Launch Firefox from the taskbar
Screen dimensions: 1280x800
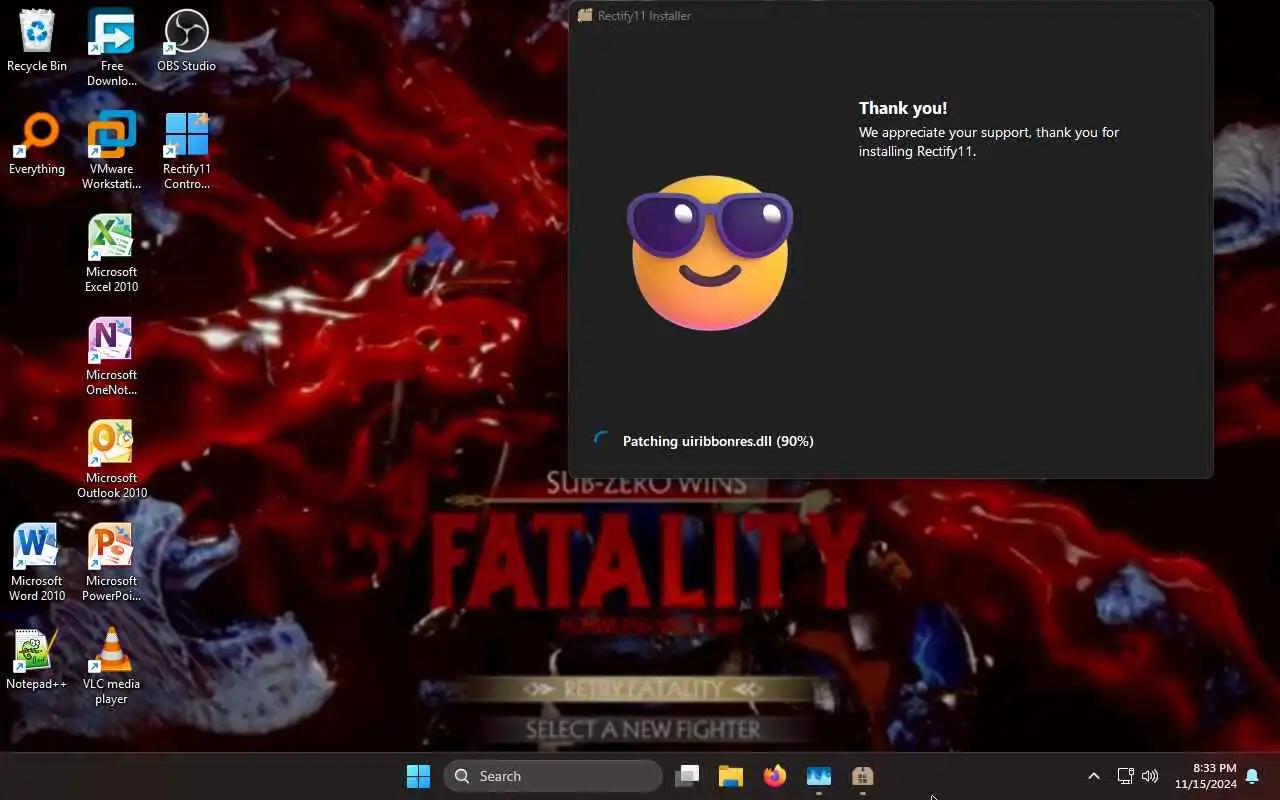pyautogui.click(x=775, y=776)
